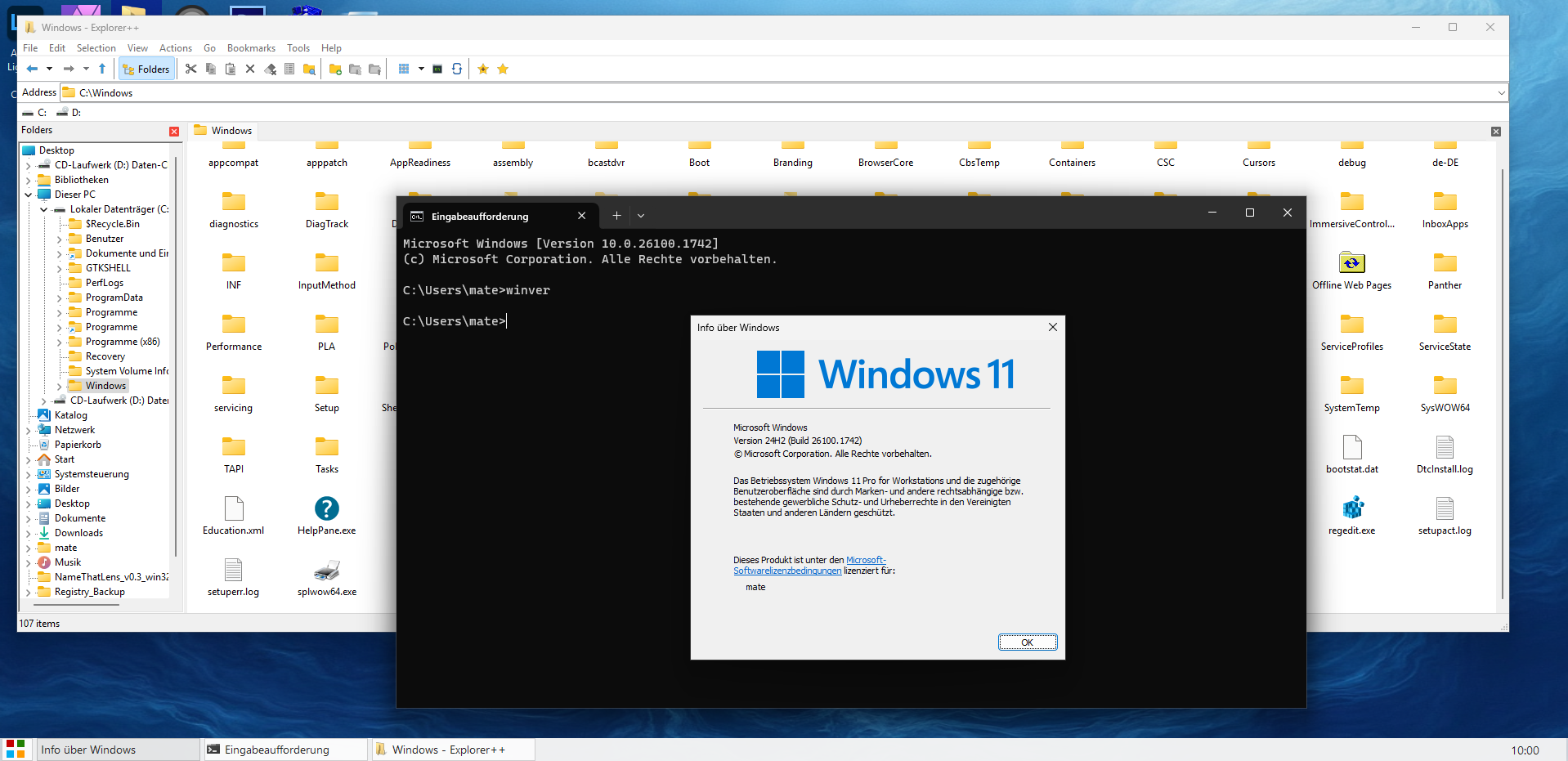Image resolution: width=1568 pixels, height=761 pixels.
Task: Switch to drive D: button
Action: pos(69,113)
